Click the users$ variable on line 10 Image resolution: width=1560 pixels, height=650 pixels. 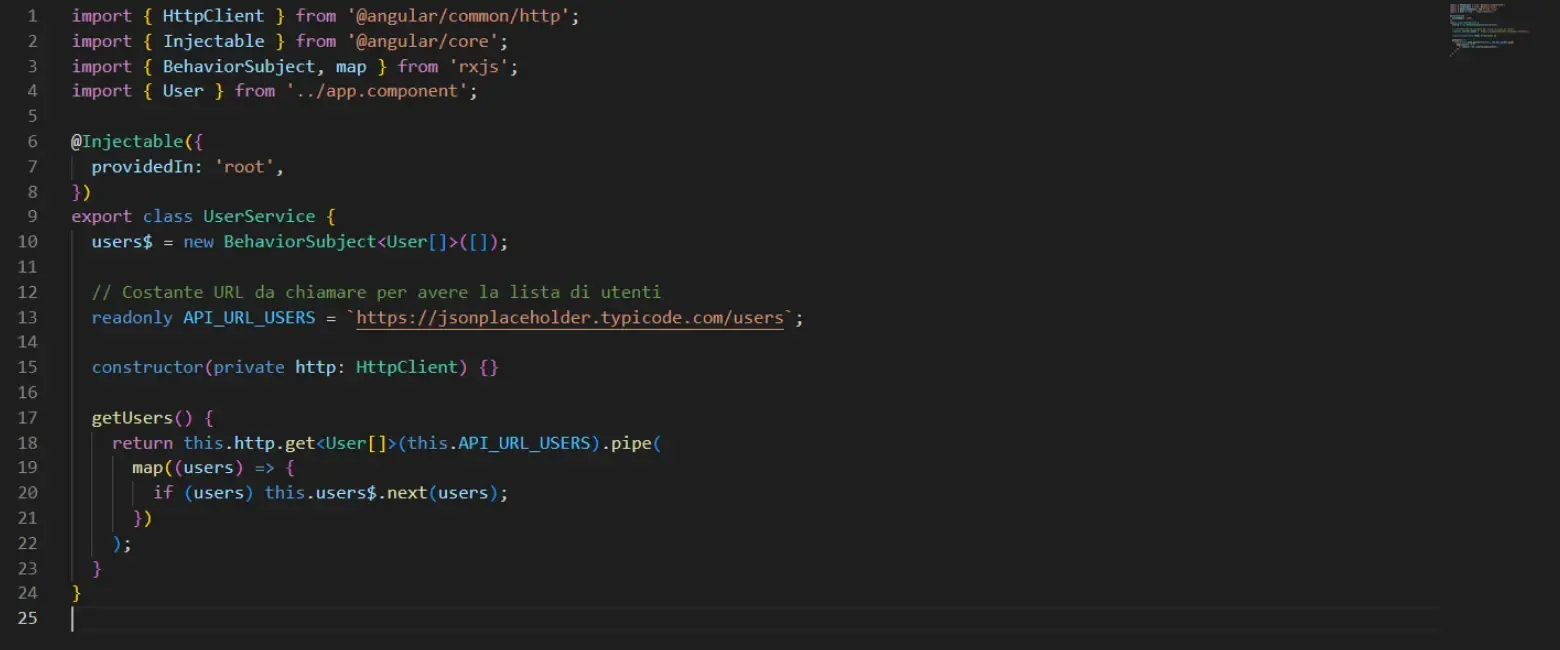click(x=120, y=241)
